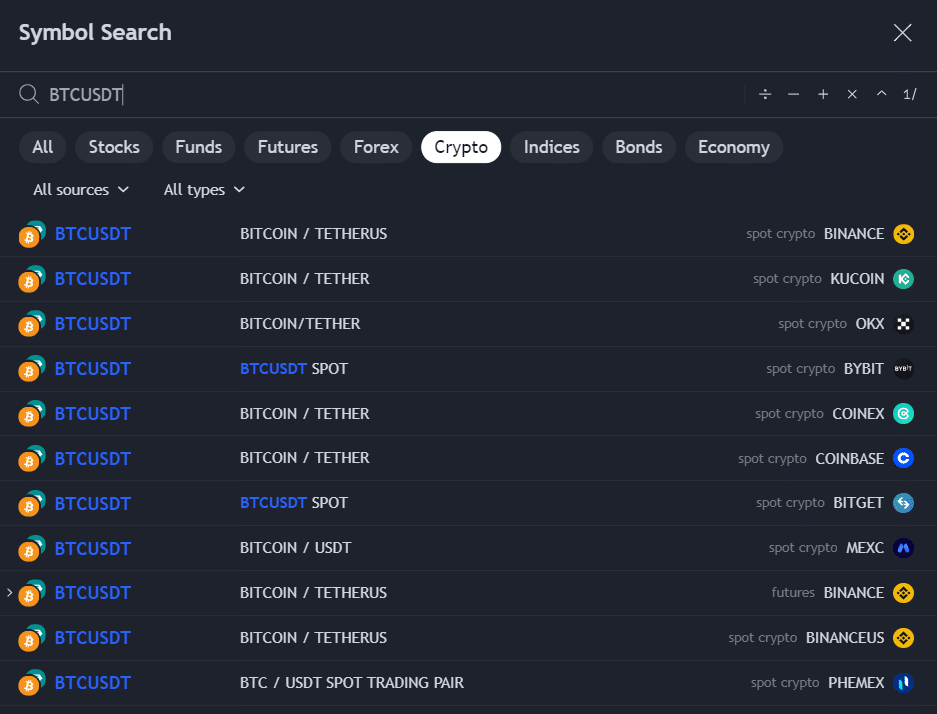This screenshot has width=937, height=714.
Task: Expand the BINANCE futures BTCUSDT row
Action: tap(10, 593)
